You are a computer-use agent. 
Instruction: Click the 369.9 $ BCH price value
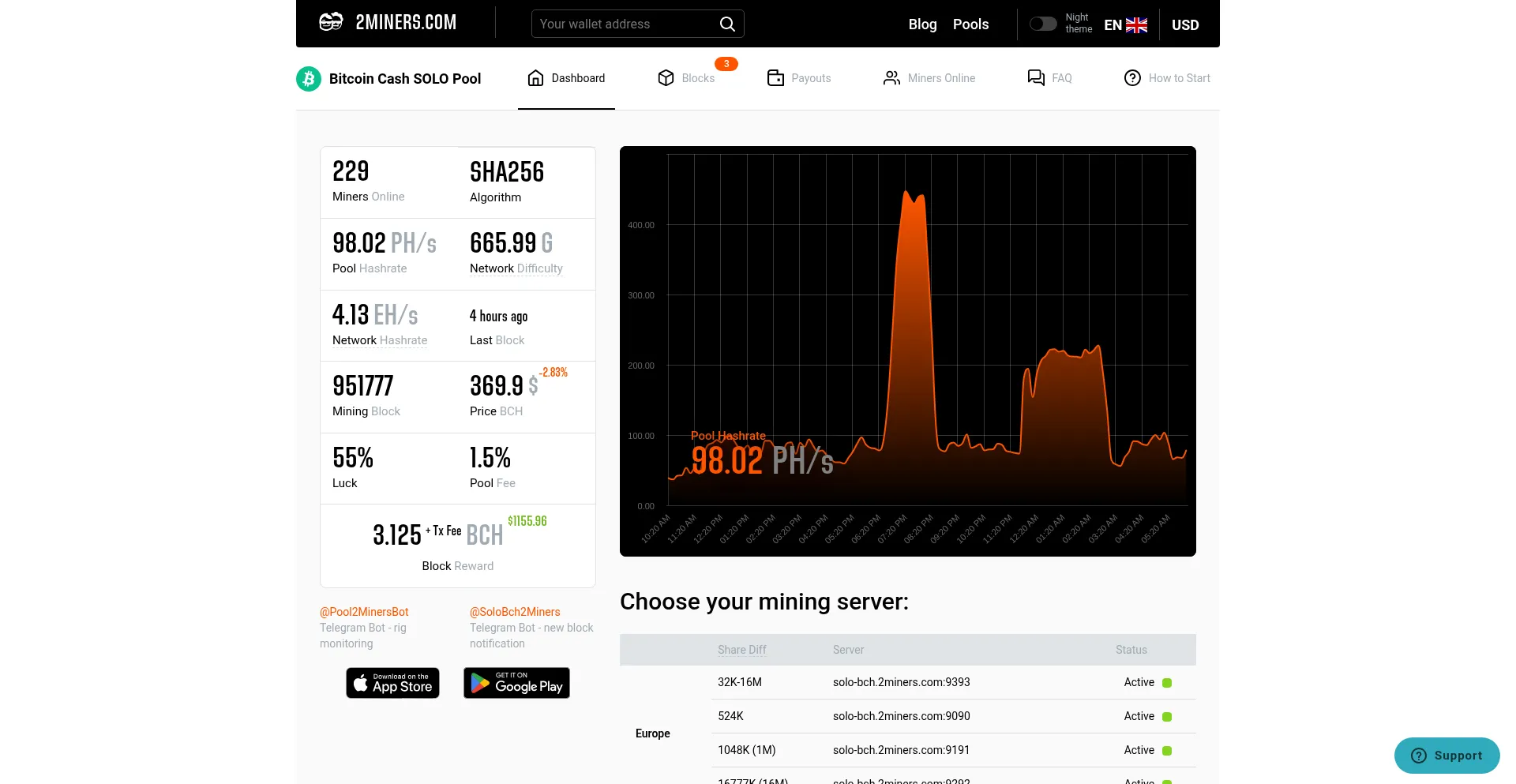[x=504, y=386]
